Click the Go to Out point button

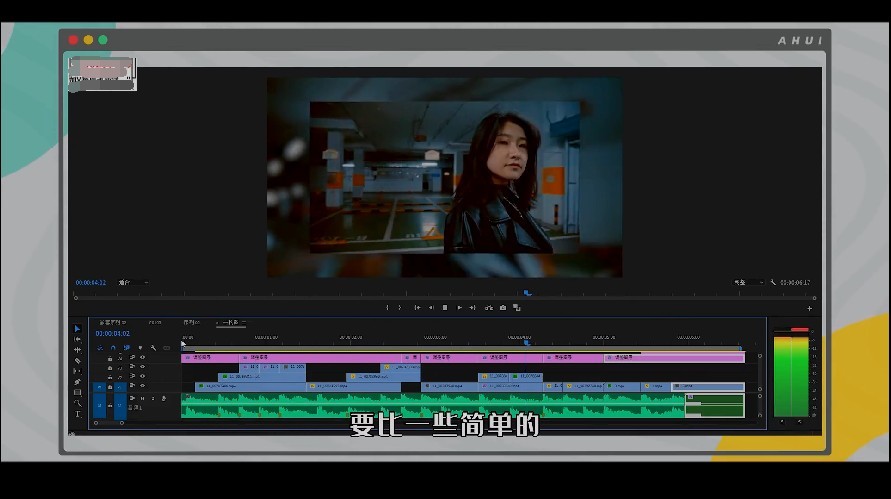(472, 307)
